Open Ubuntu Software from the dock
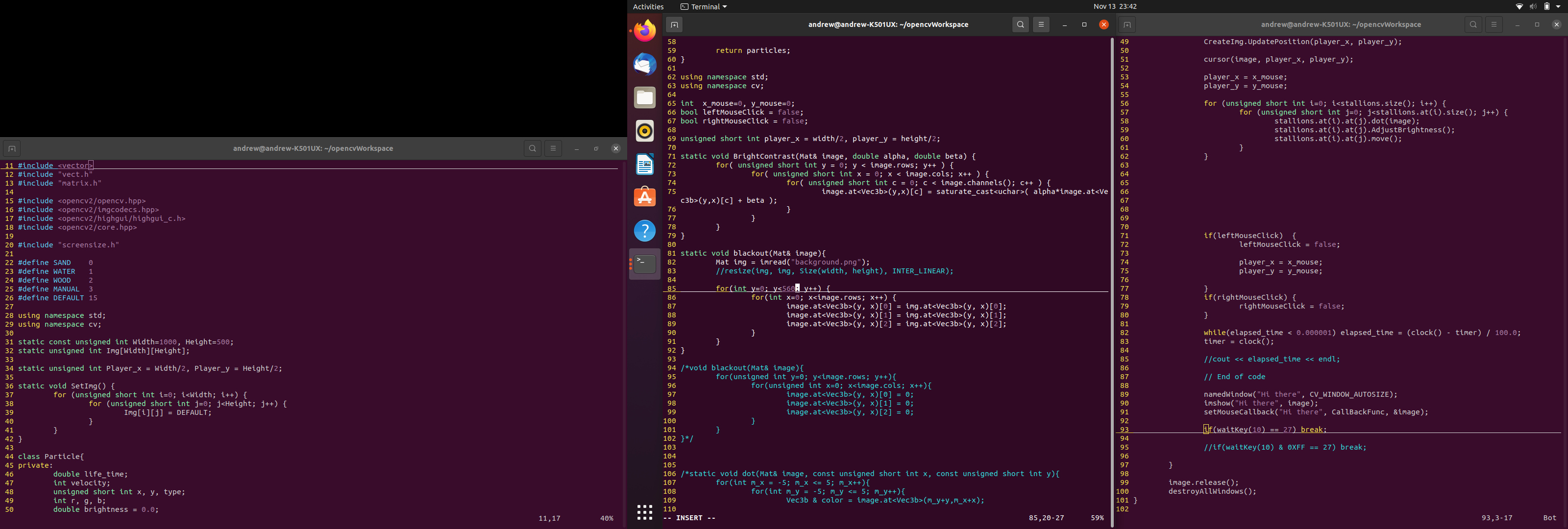 tap(645, 197)
